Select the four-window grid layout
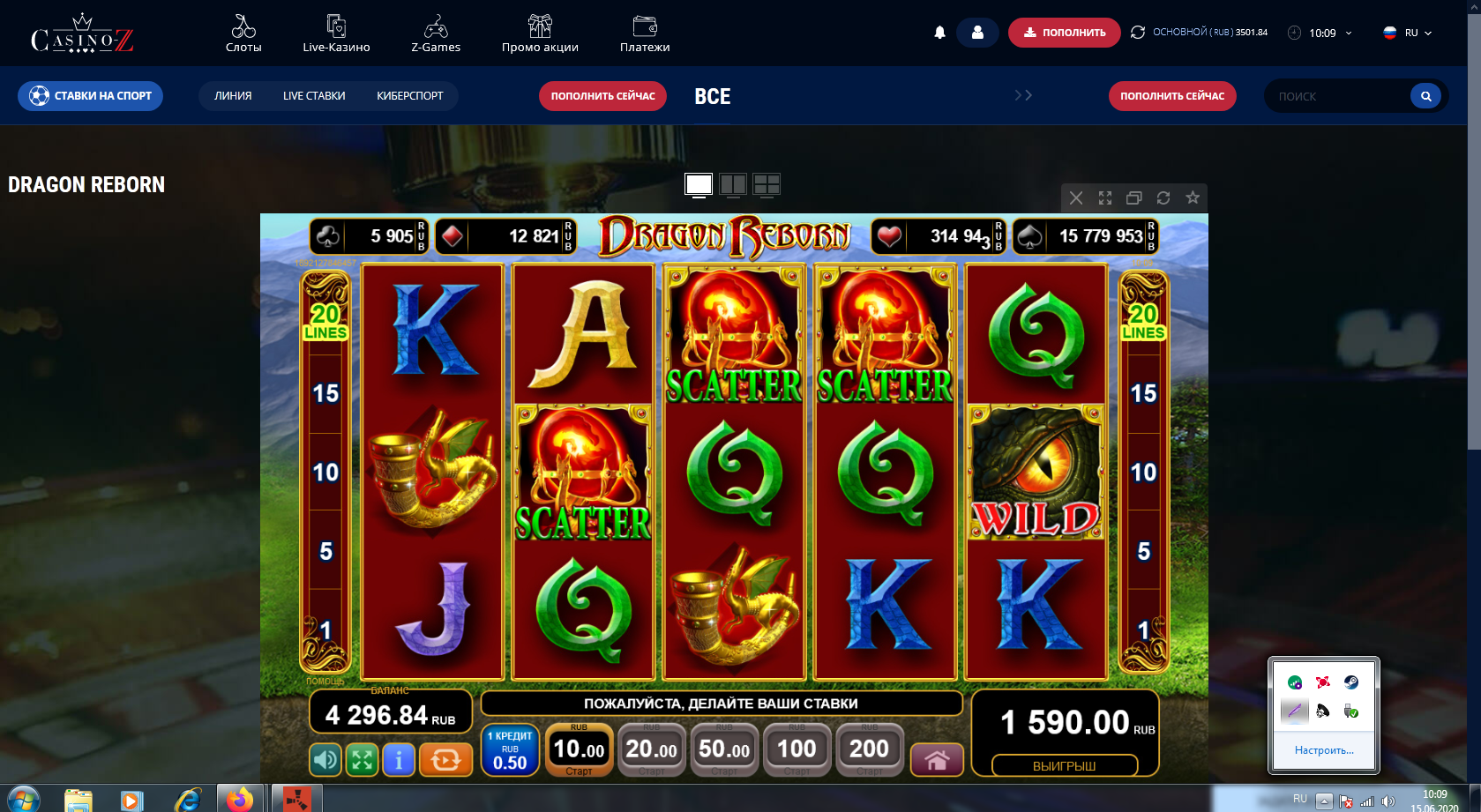 point(767,184)
